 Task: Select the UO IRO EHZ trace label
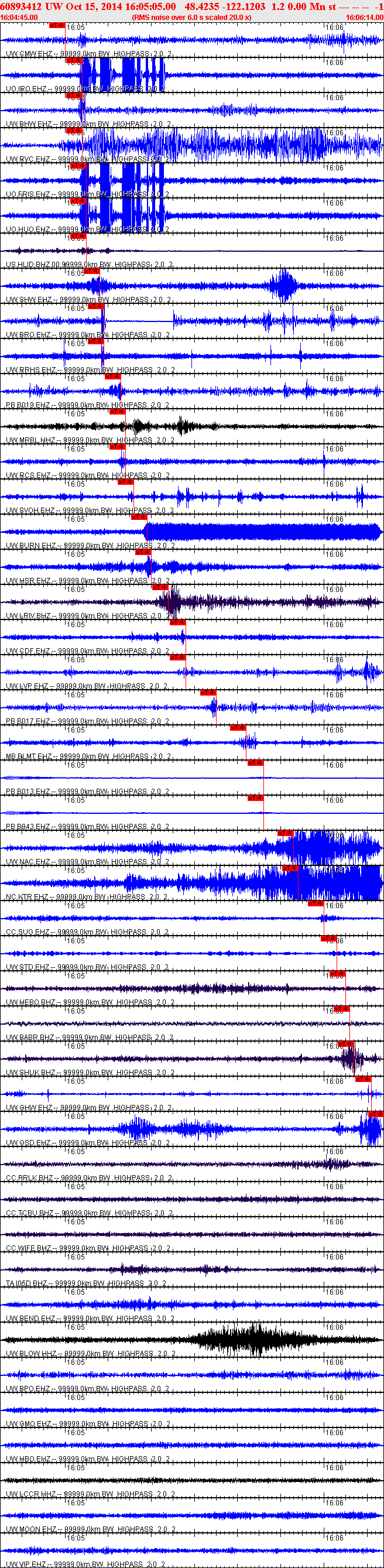pyautogui.click(x=85, y=89)
